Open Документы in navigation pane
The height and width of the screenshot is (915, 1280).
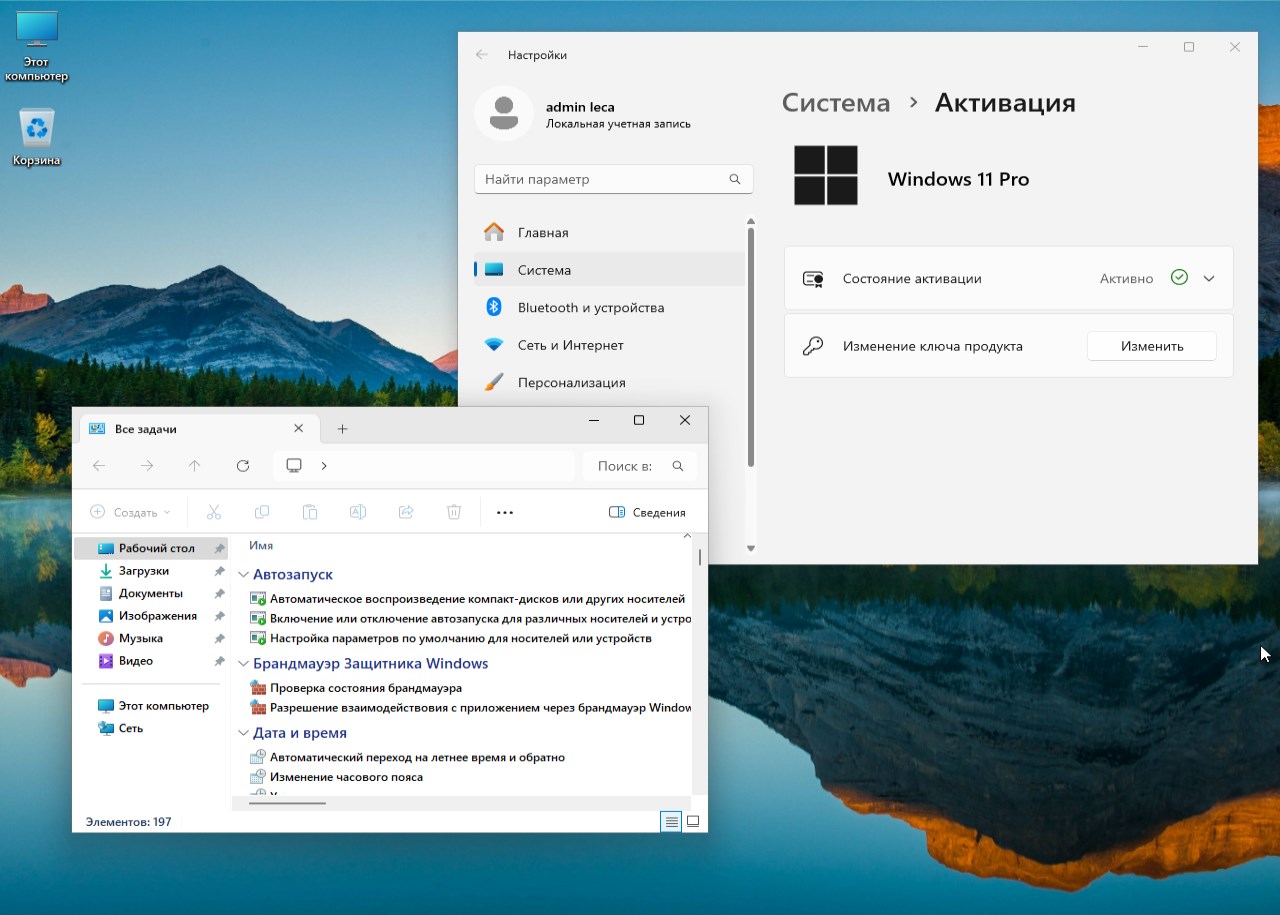pyautogui.click(x=151, y=593)
